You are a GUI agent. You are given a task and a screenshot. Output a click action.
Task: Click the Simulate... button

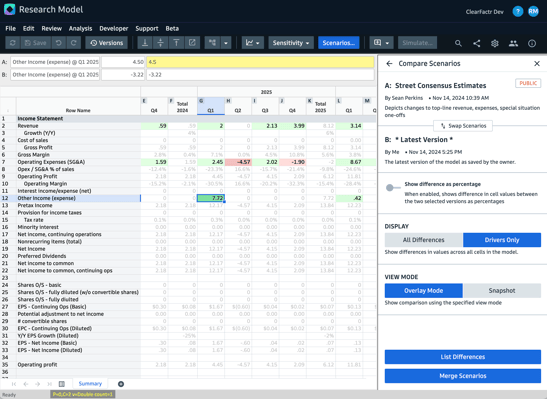click(x=417, y=43)
